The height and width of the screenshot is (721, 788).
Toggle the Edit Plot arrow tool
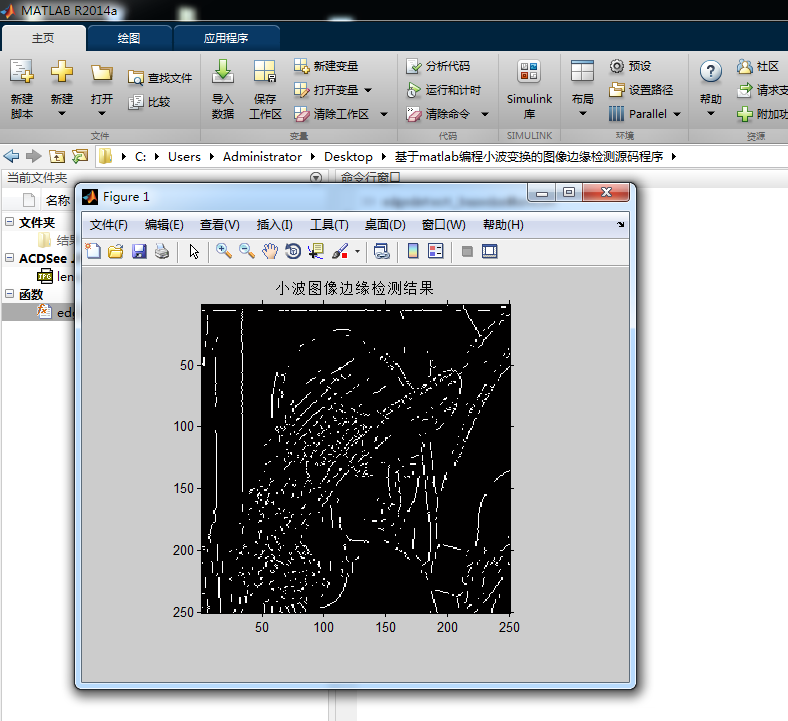click(x=194, y=251)
